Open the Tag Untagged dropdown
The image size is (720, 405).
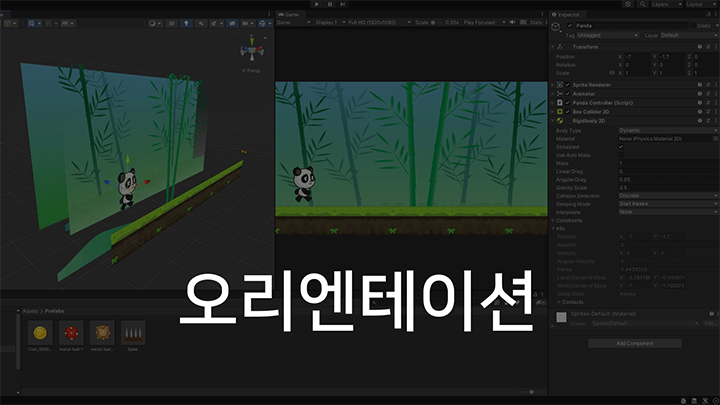click(608, 35)
